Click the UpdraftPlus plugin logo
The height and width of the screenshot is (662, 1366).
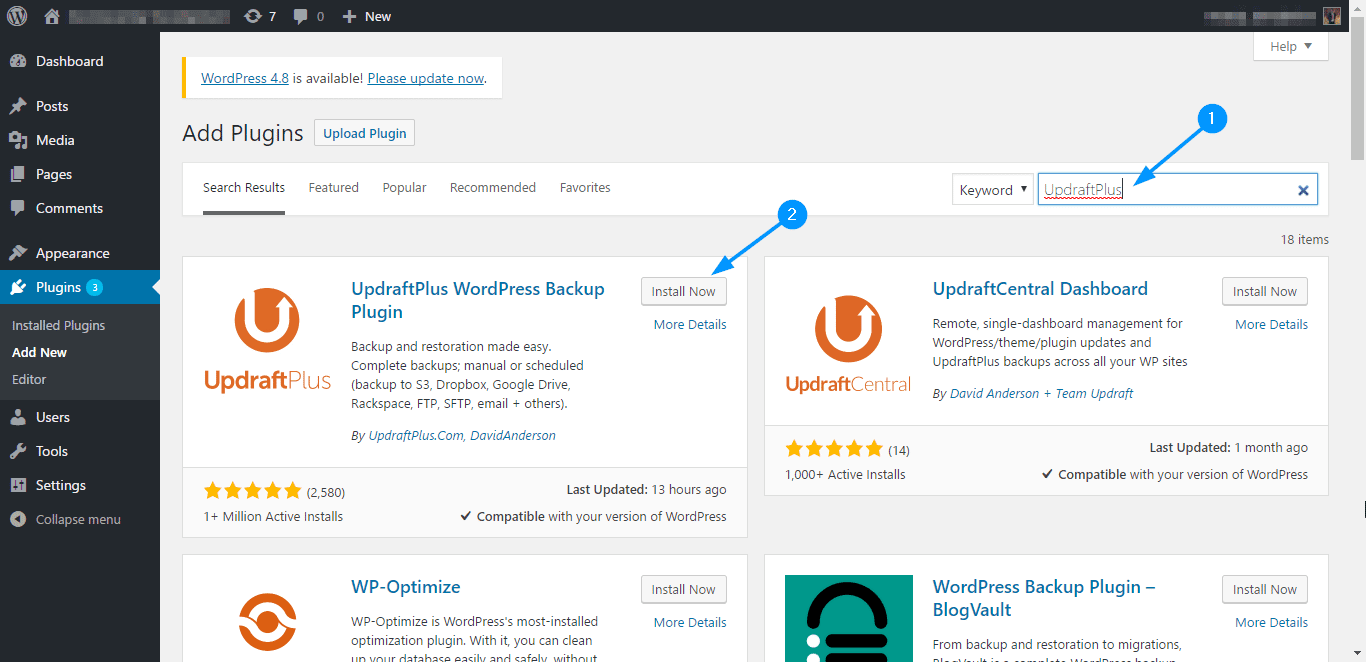tap(267, 341)
